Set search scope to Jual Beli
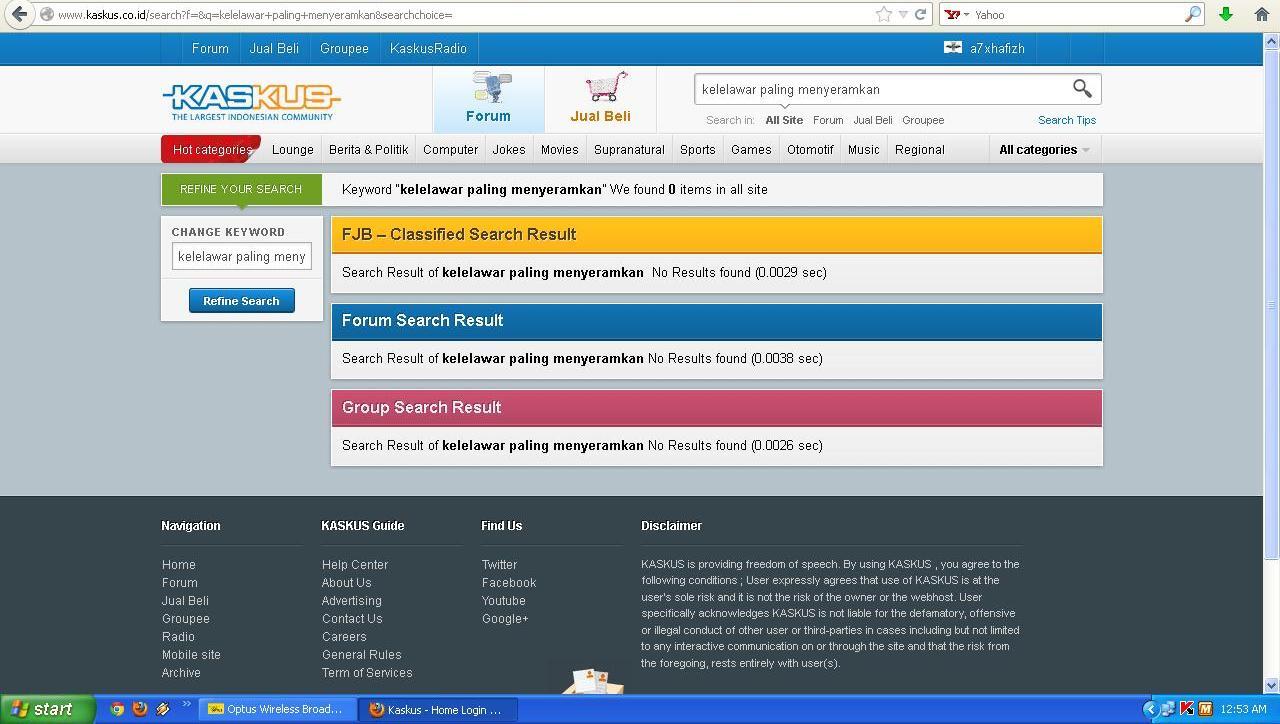Screen dimensions: 1280x724 pos(873,120)
